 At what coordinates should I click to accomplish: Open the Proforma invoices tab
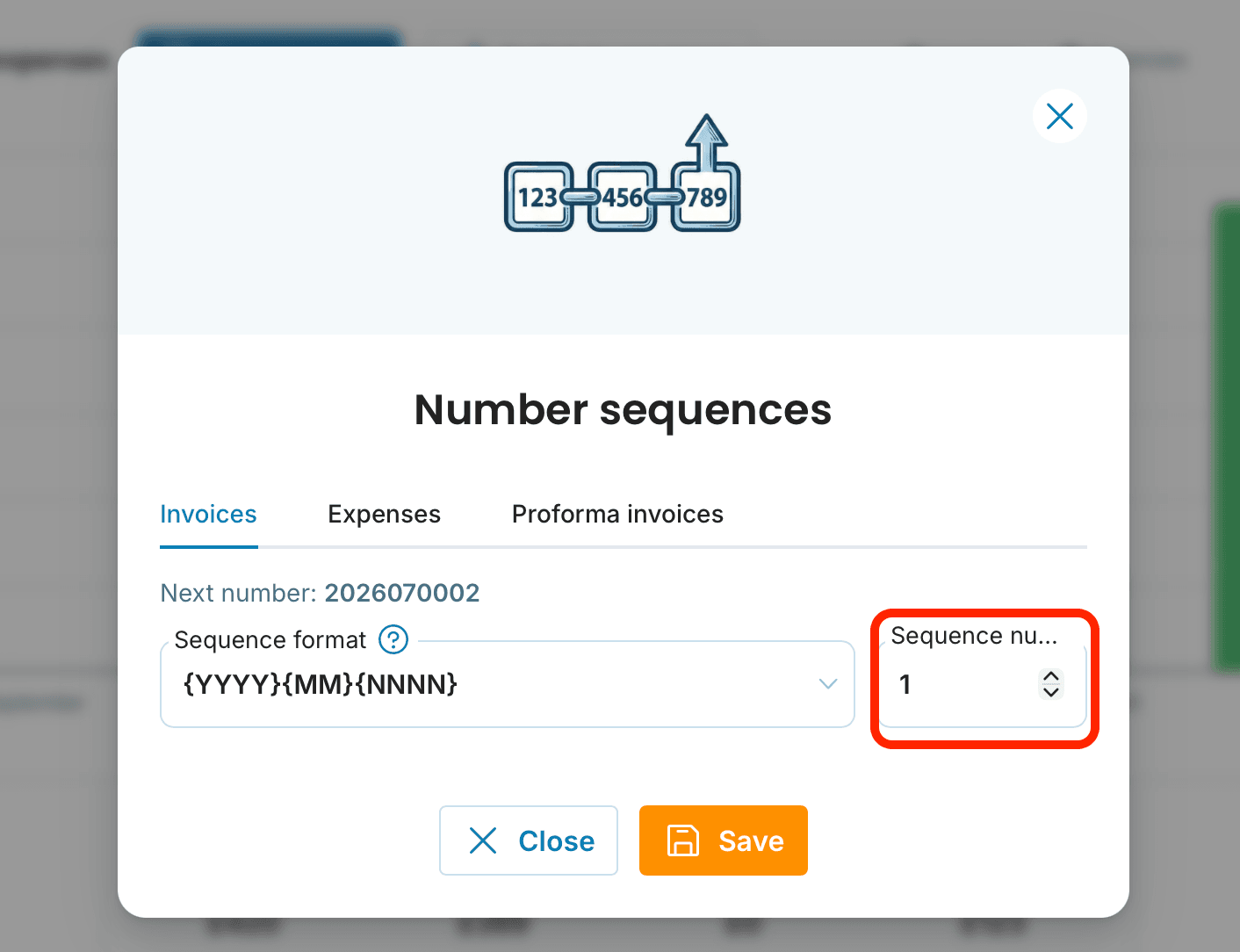click(618, 515)
